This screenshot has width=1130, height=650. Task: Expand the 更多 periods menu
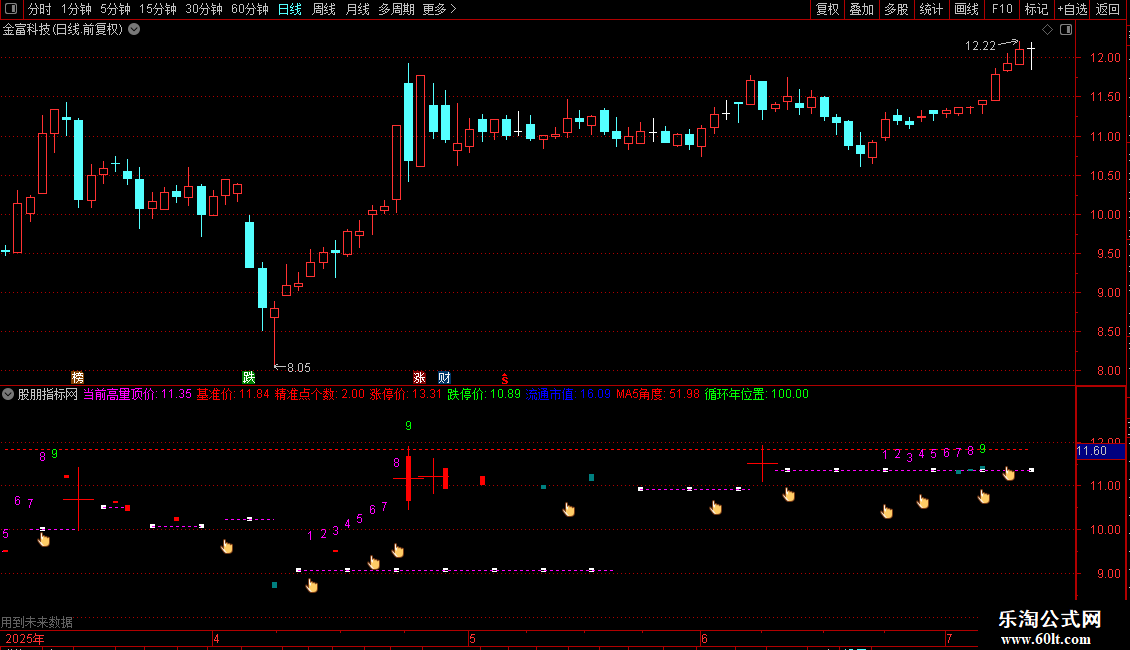(x=439, y=9)
